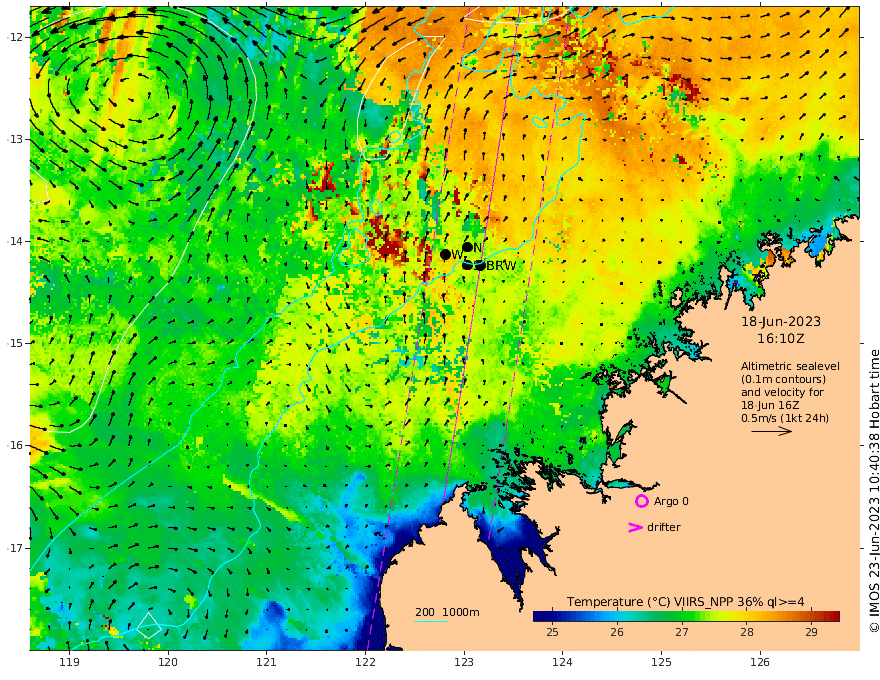Click the black station marker labeled N
Screen dimensions: 880x680
pyautogui.click(x=468, y=247)
